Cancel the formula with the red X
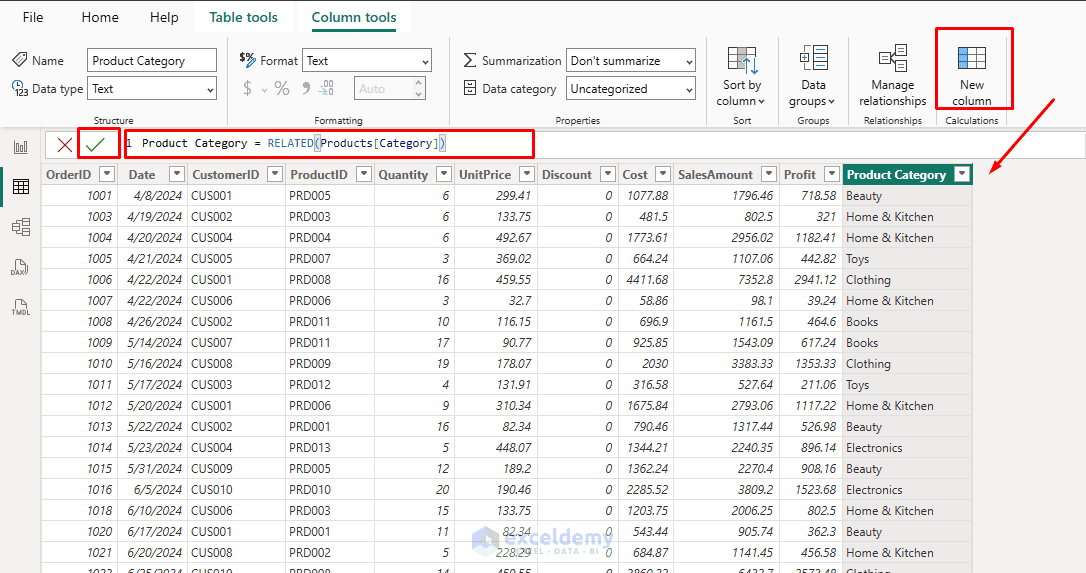 pos(64,144)
